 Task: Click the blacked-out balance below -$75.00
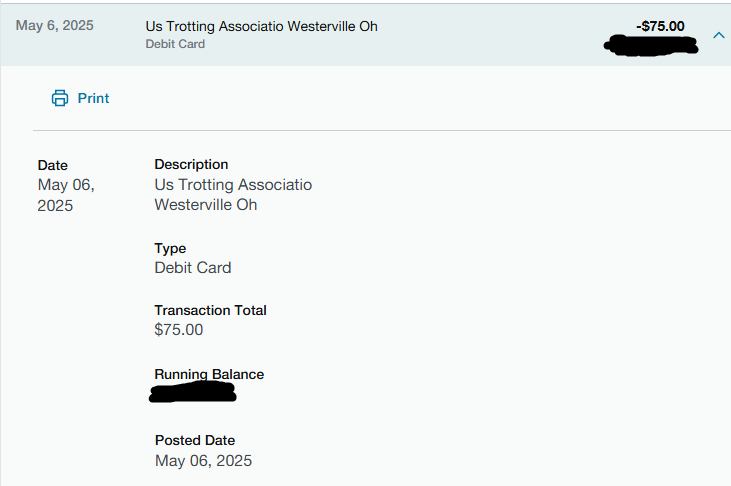point(651,46)
